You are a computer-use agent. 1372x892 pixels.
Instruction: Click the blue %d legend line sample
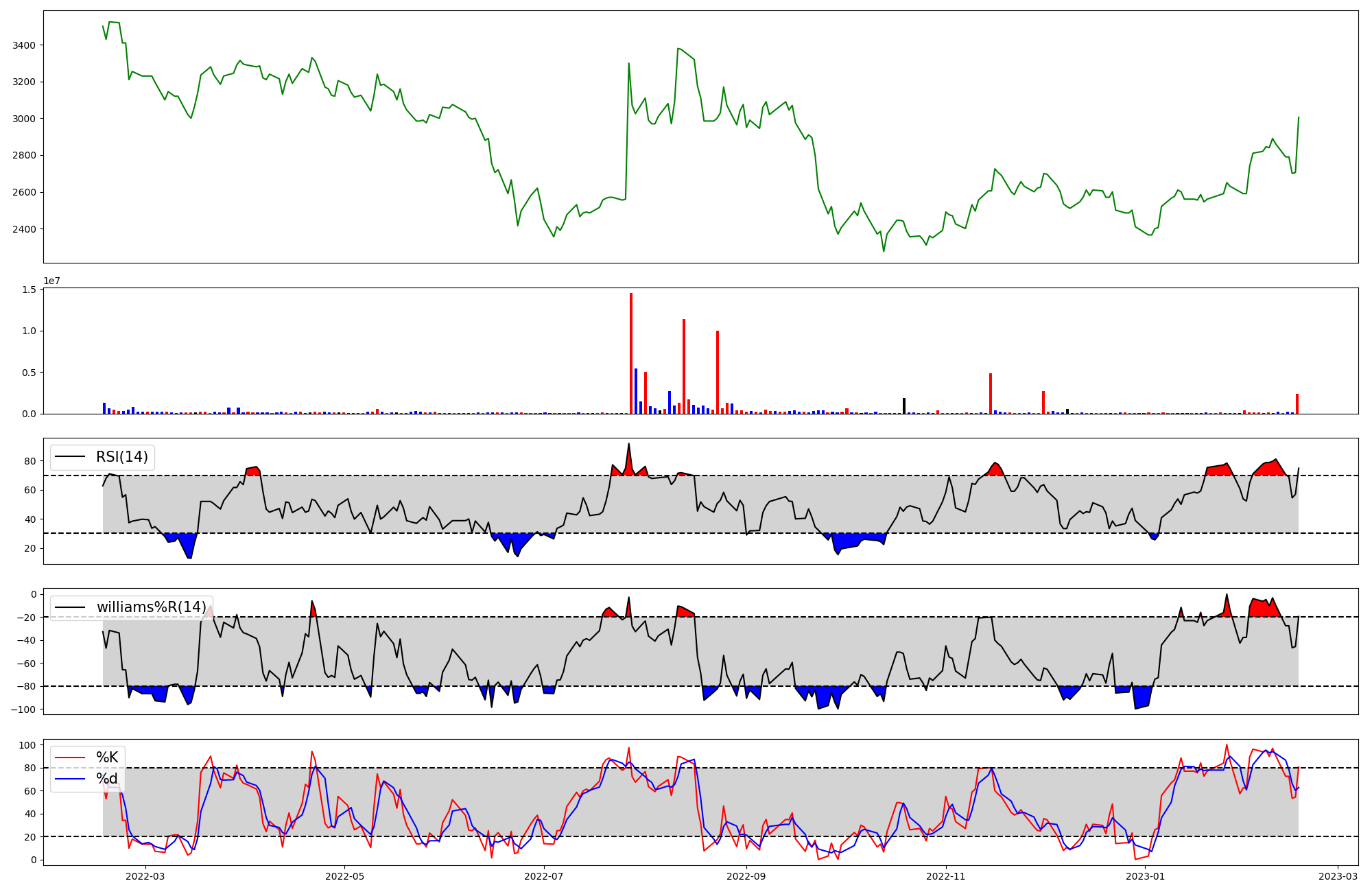pyautogui.click(x=70, y=779)
